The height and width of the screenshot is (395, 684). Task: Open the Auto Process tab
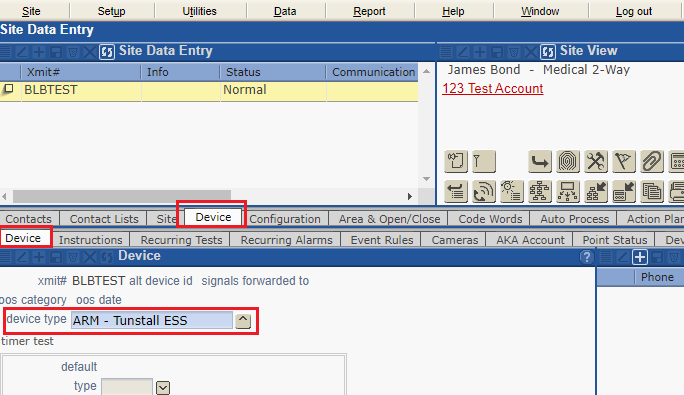click(575, 219)
